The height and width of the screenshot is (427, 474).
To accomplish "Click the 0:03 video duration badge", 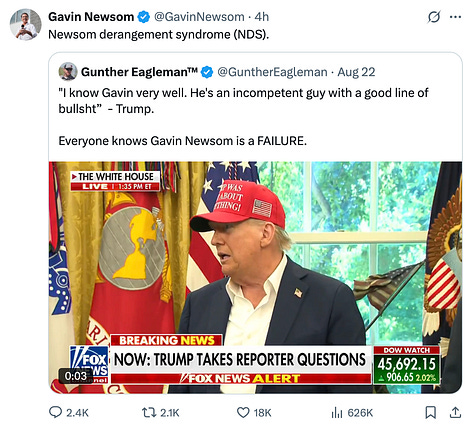I will coord(76,376).
